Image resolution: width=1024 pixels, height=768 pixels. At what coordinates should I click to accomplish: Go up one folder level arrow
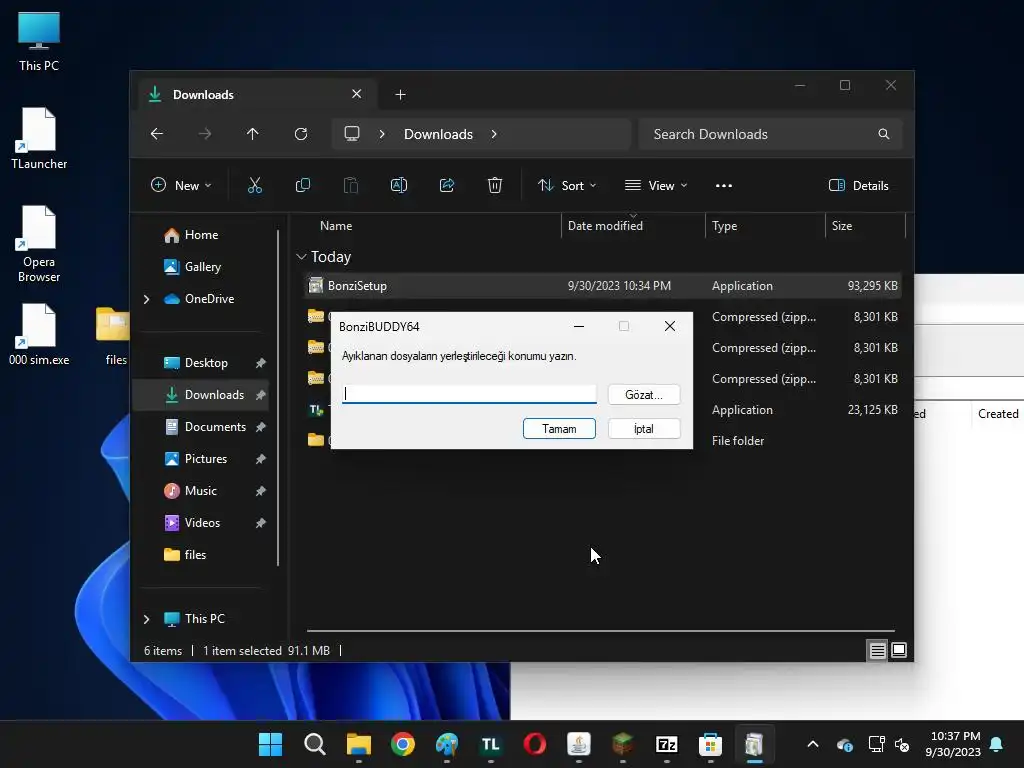(253, 134)
